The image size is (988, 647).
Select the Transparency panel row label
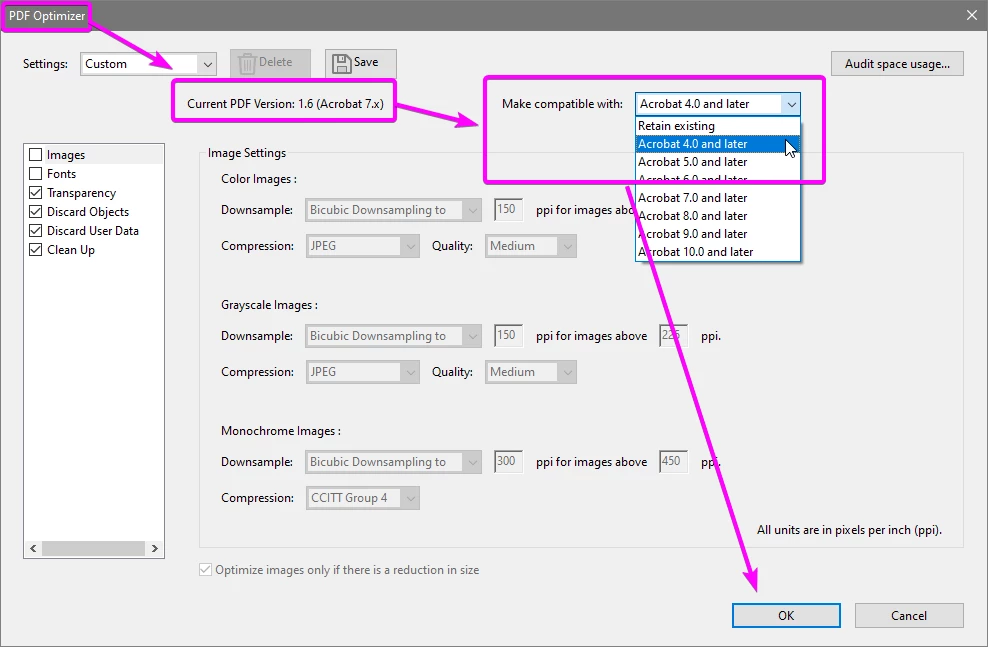coord(81,193)
